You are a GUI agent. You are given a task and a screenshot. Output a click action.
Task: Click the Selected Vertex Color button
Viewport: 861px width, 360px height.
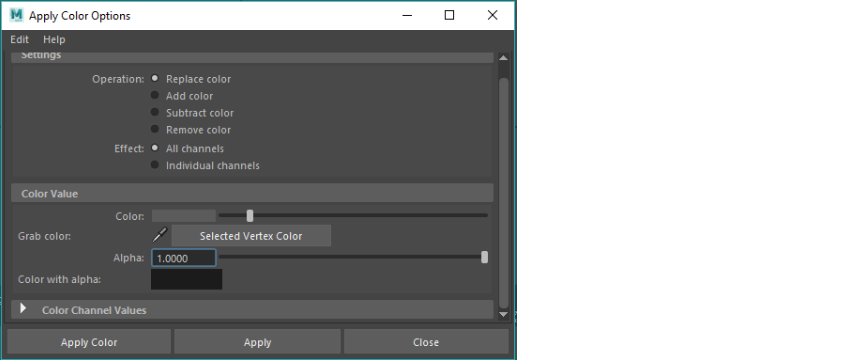click(251, 236)
